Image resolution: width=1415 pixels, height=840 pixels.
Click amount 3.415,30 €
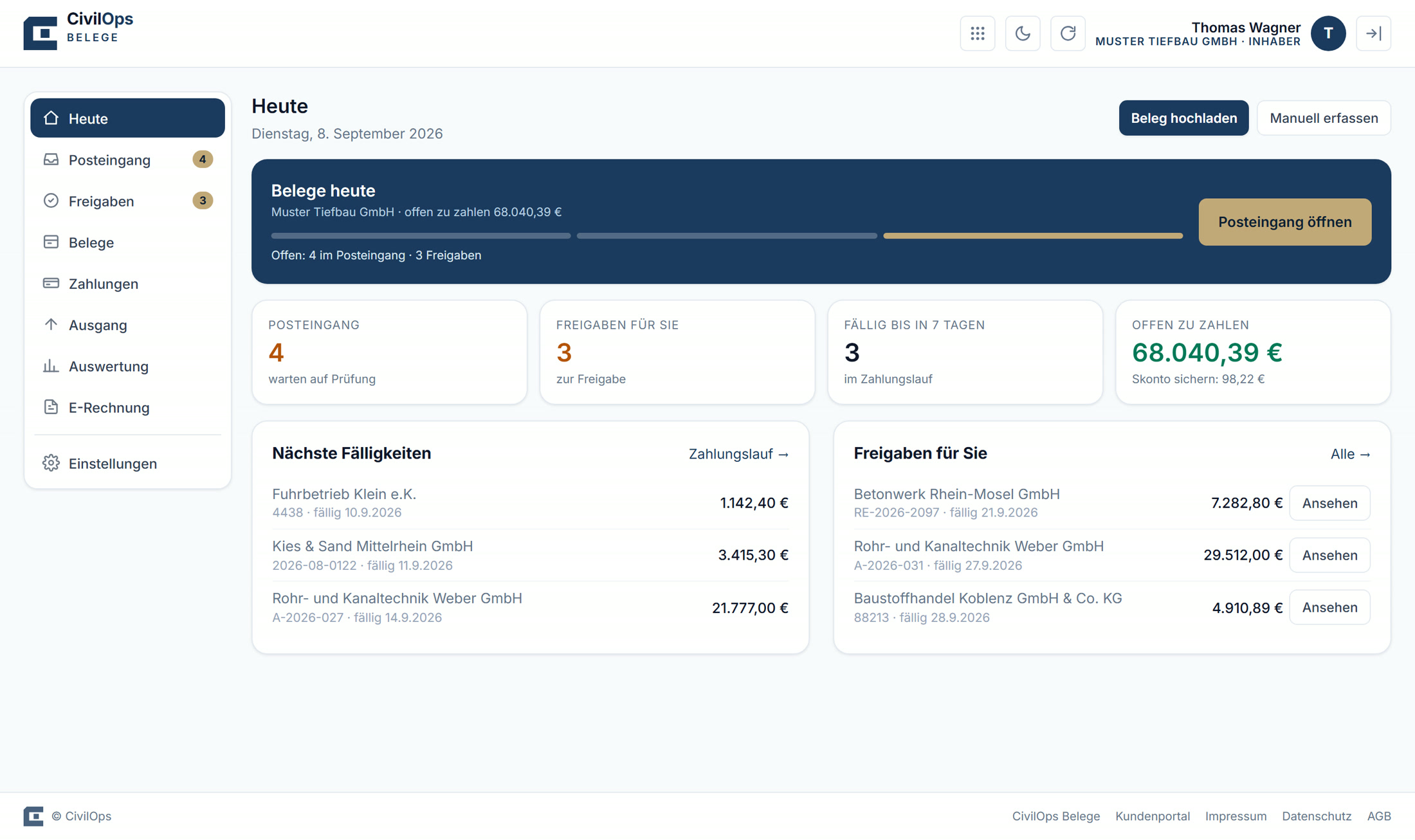tap(753, 555)
